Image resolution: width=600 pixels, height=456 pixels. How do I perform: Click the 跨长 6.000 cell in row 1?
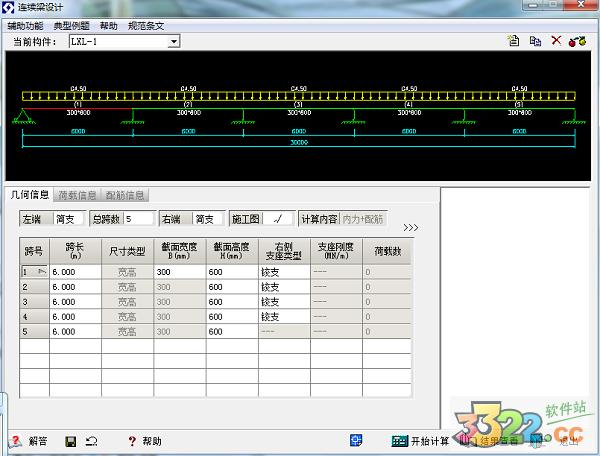click(x=75, y=272)
